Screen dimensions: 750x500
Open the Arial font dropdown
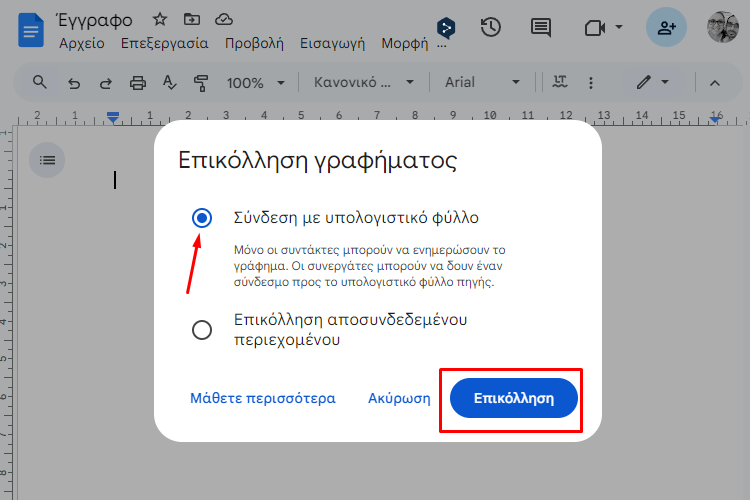pyautogui.click(x=482, y=82)
